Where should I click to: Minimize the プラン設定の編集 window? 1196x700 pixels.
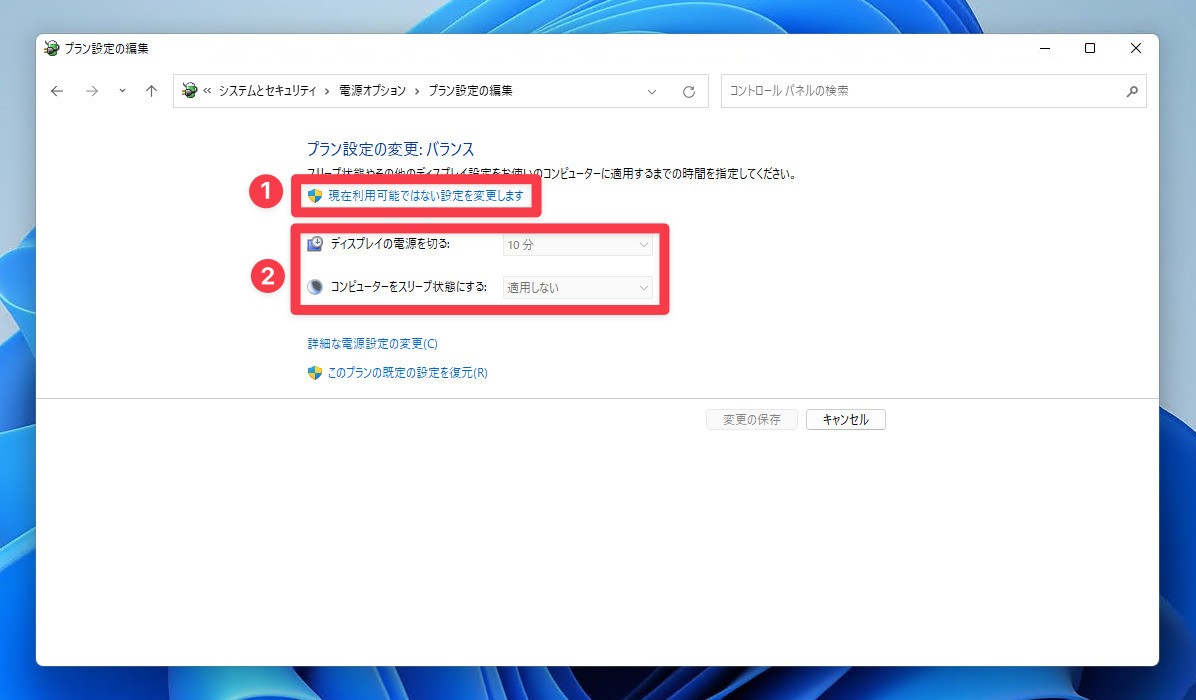pos(1045,48)
